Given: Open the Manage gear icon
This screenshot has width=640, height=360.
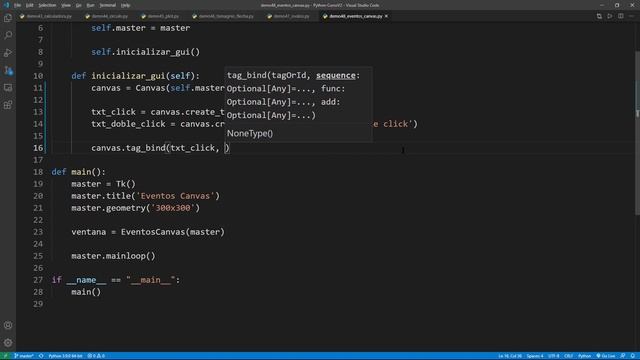Looking at the screenshot, I should [x=8, y=342].
